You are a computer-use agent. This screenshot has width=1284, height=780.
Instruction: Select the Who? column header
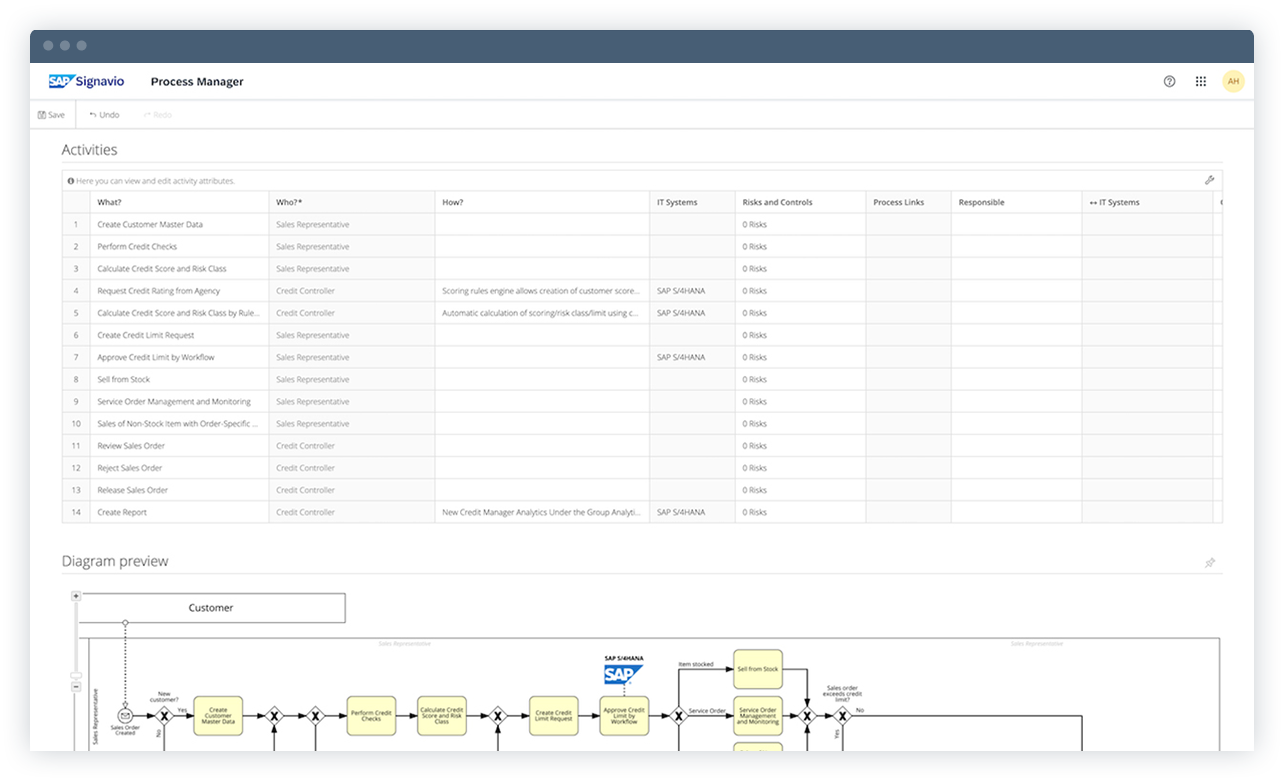point(290,201)
